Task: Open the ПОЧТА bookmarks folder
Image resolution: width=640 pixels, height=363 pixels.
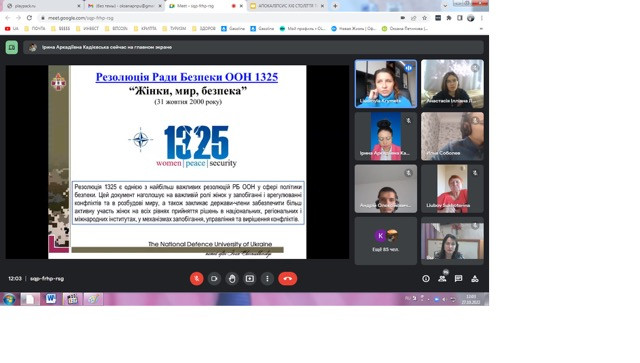Action: pyautogui.click(x=35, y=29)
